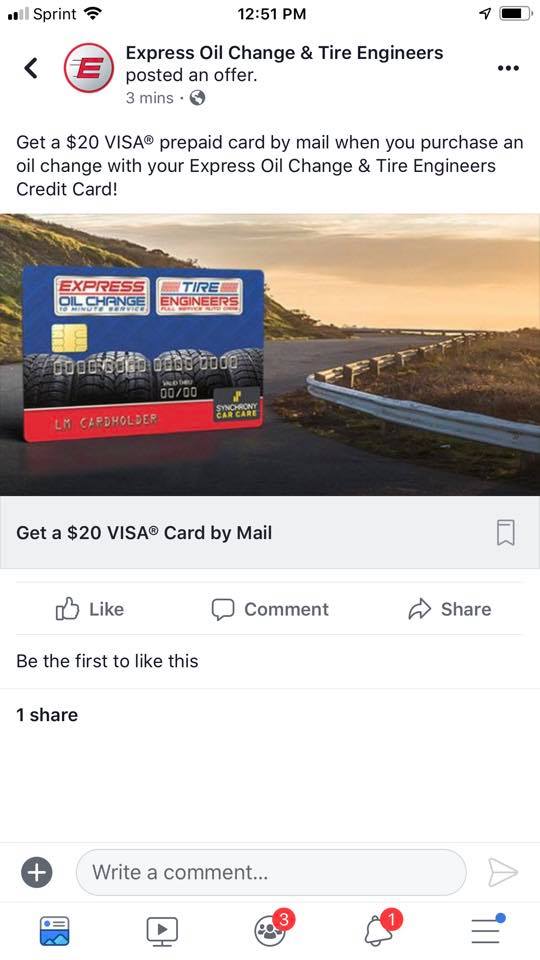Image resolution: width=540 pixels, height=960 pixels.
Task: Share the offer post
Action: click(x=450, y=609)
